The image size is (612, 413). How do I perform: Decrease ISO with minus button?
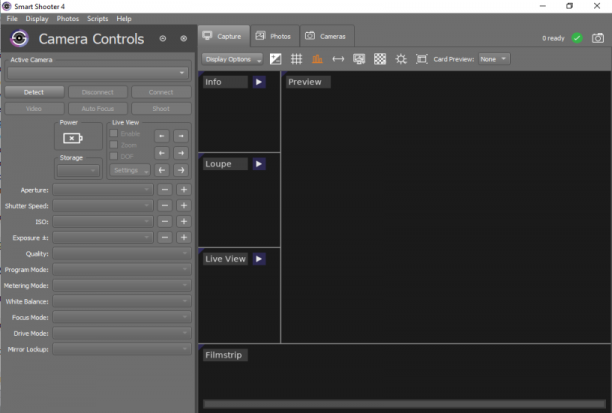(x=165, y=222)
